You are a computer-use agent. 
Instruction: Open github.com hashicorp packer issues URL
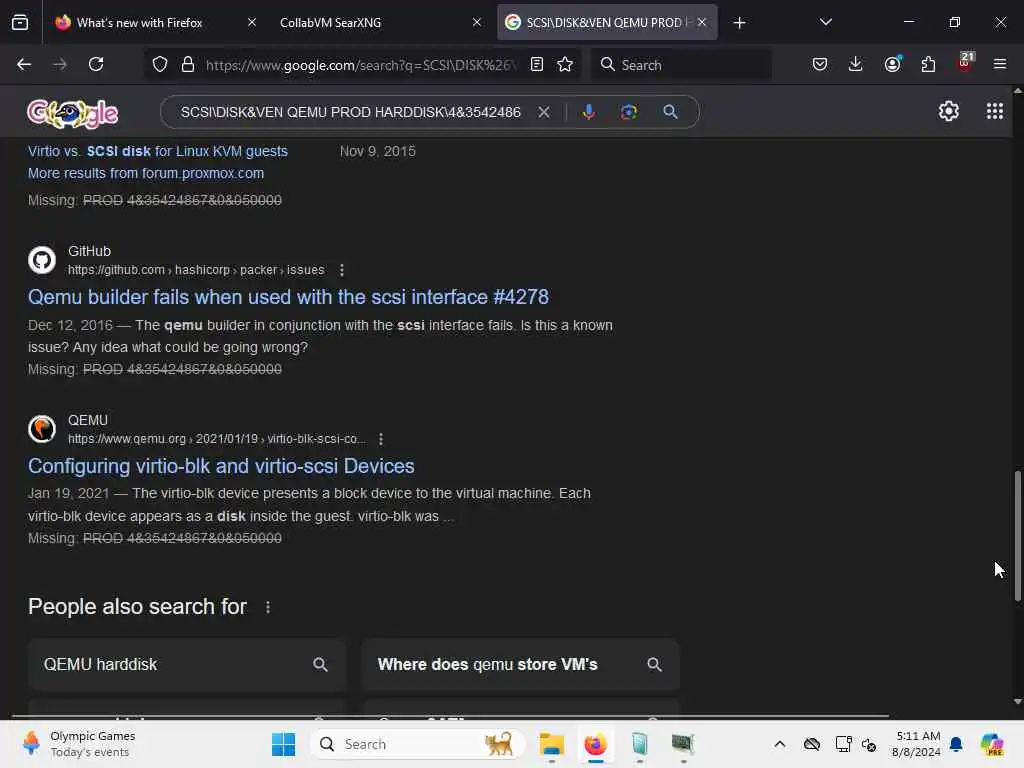point(196,270)
